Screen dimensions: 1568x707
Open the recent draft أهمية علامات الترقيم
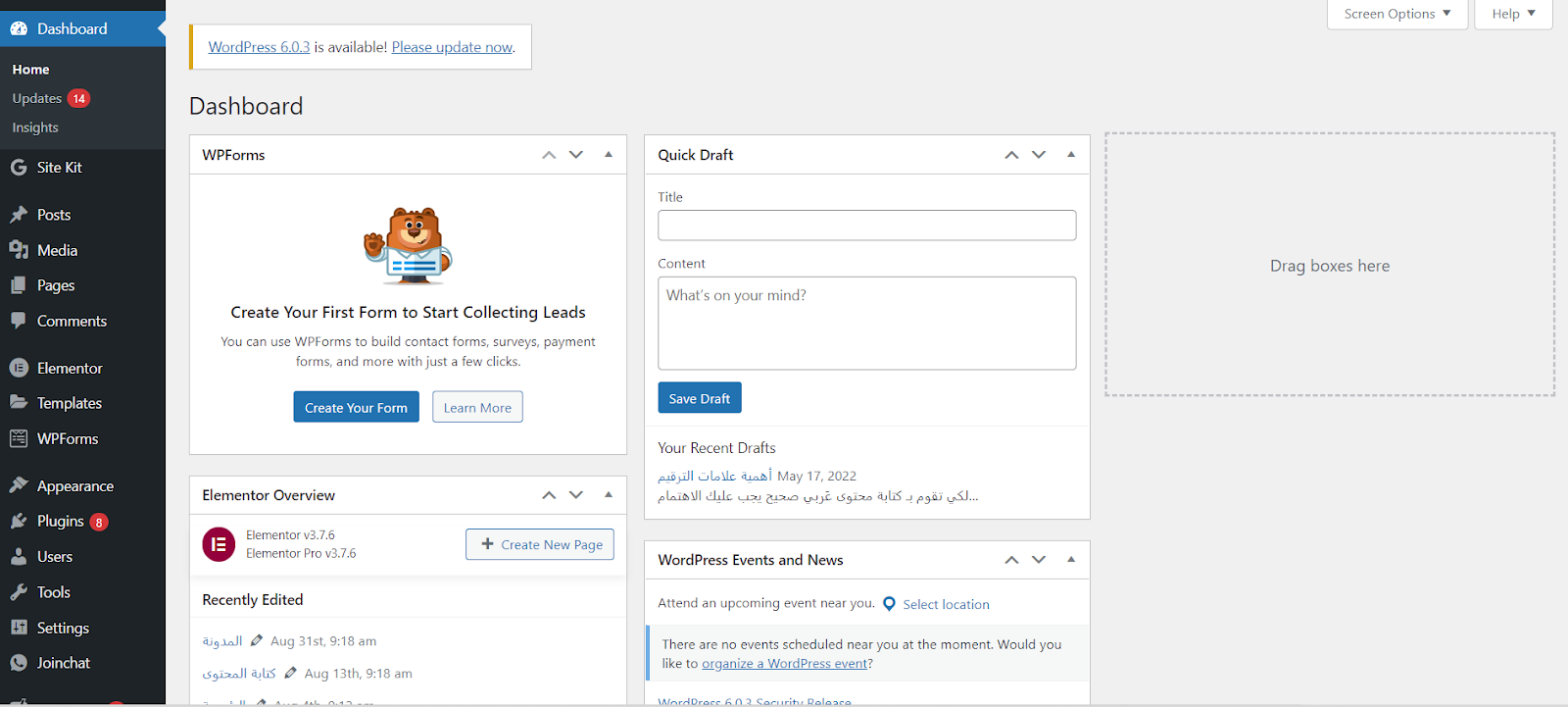[714, 476]
